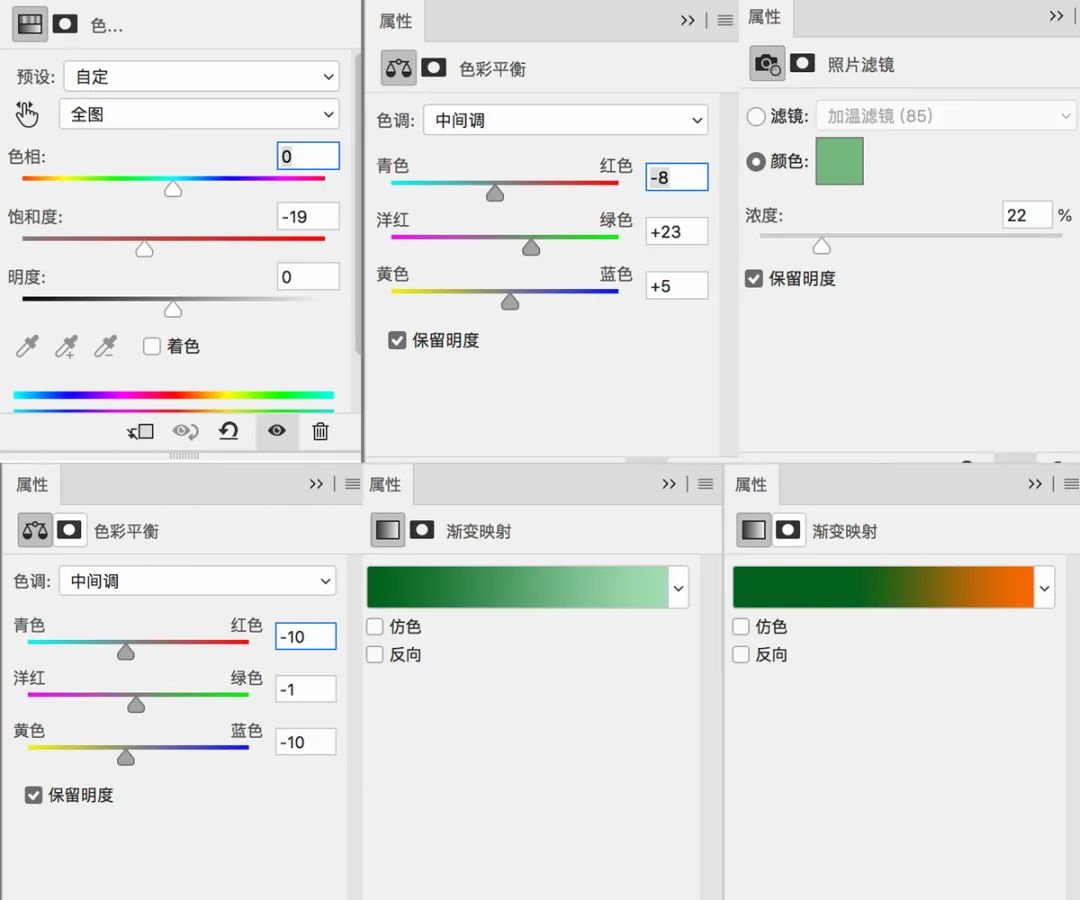Expand the green-to-orange gradient picker dropdown

click(1045, 589)
